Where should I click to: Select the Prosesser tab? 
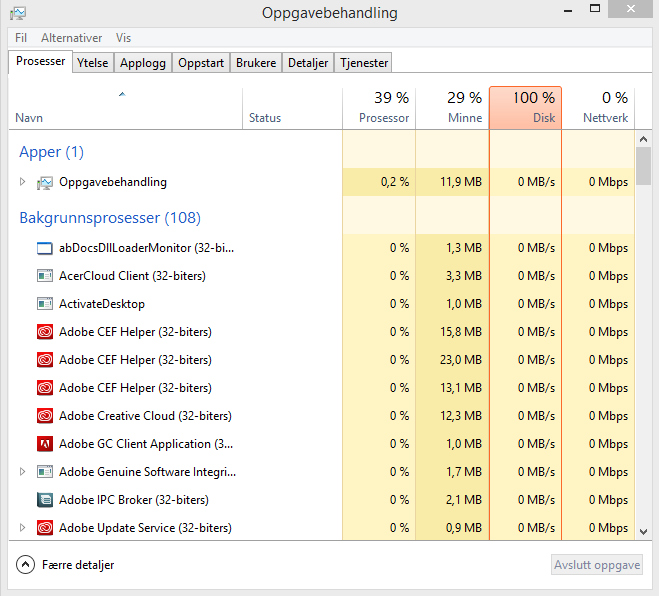pos(40,61)
